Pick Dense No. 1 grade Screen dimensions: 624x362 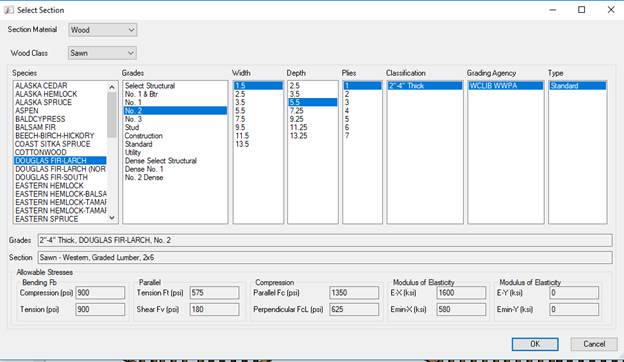(x=144, y=169)
